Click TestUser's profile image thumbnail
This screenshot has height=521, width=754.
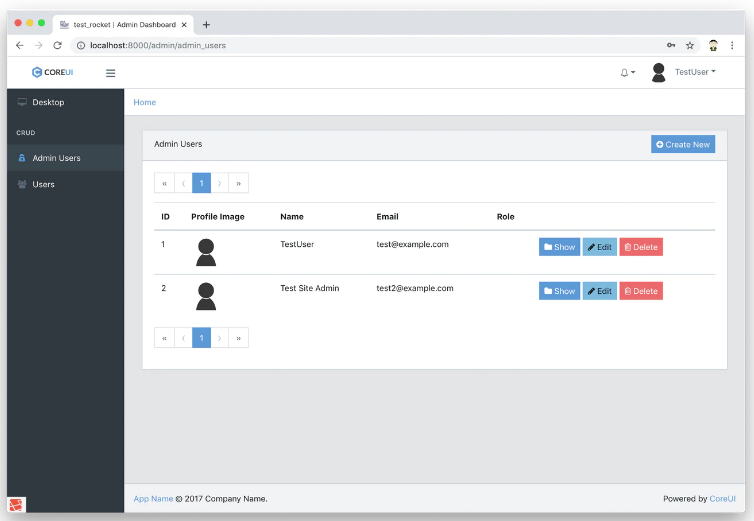(206, 253)
